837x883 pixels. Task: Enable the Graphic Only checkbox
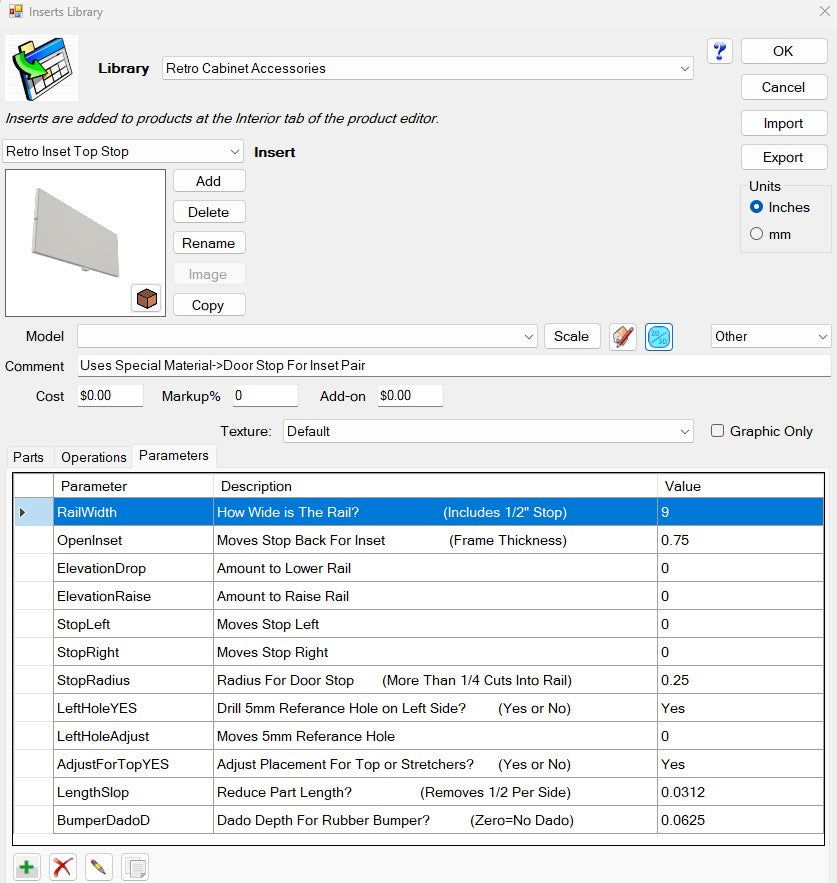point(717,431)
